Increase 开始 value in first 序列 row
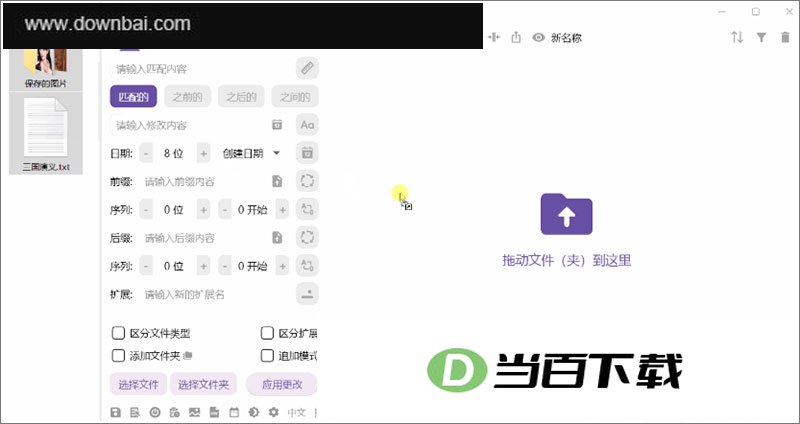Viewport: 800px width, 424px height. (282, 210)
